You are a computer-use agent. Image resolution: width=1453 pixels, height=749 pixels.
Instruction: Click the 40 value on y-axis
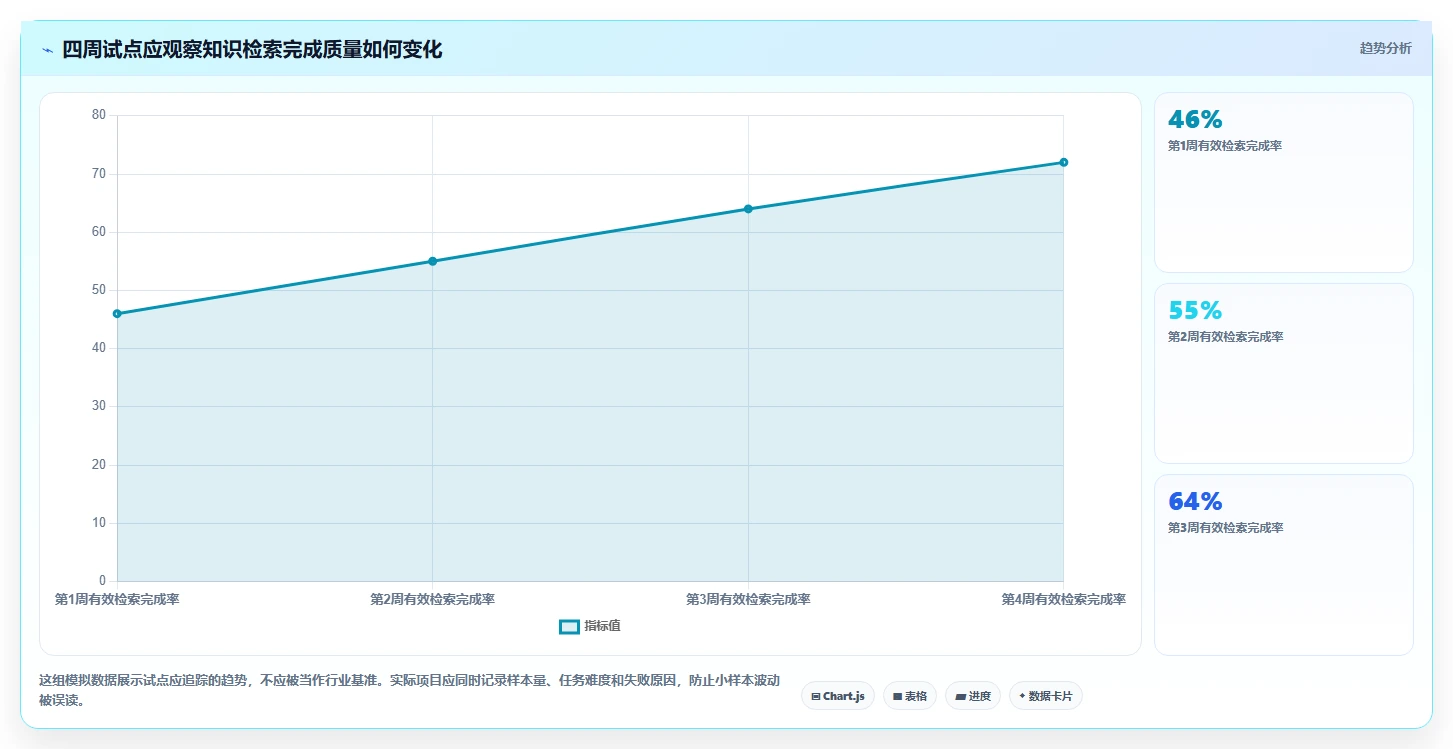(x=99, y=348)
